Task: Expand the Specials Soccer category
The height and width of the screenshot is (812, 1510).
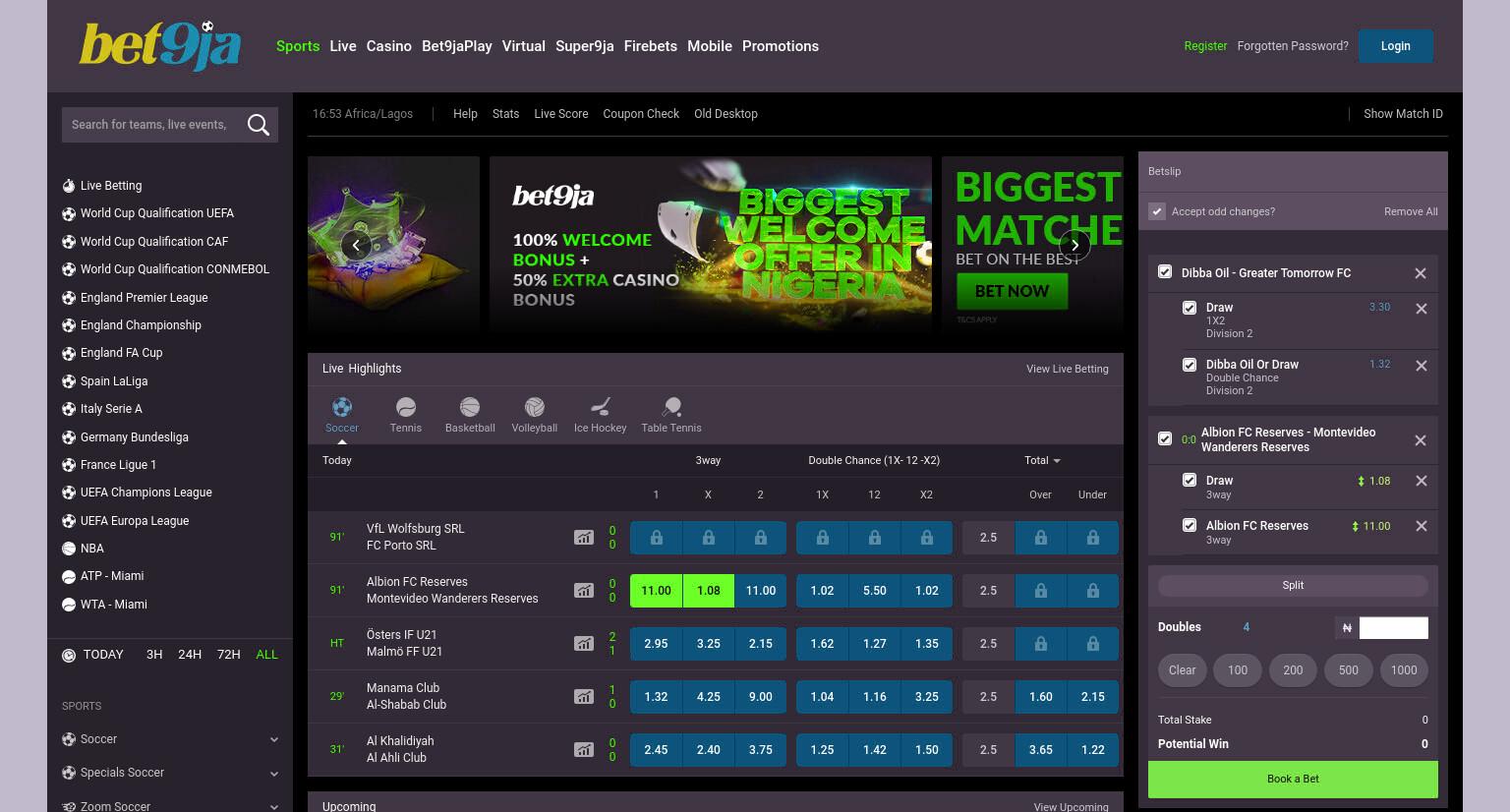Action: 274,773
